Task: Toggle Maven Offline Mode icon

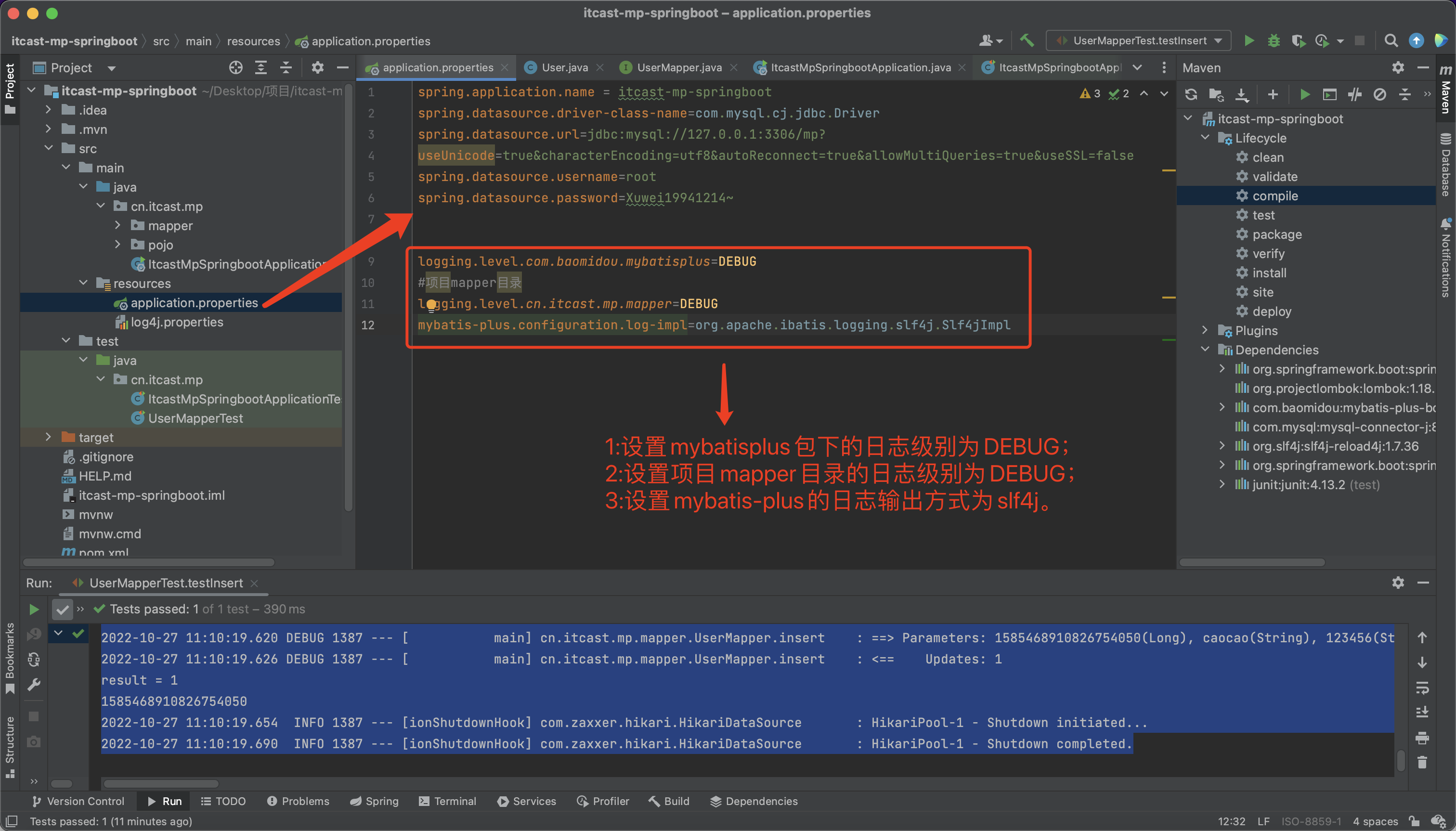Action: pyautogui.click(x=1354, y=95)
